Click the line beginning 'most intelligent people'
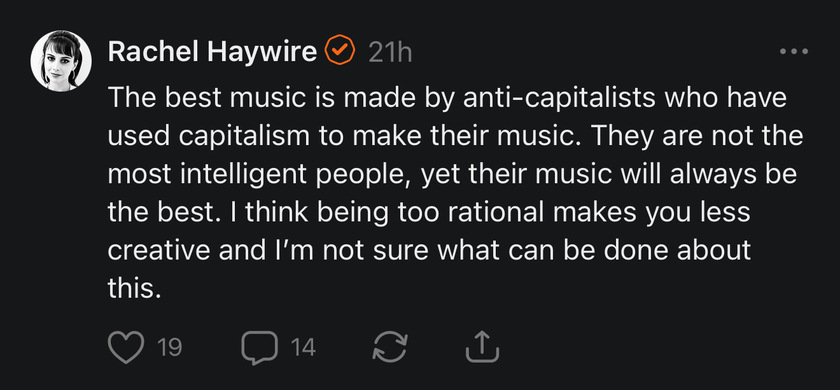The image size is (840, 390). [x=453, y=176]
